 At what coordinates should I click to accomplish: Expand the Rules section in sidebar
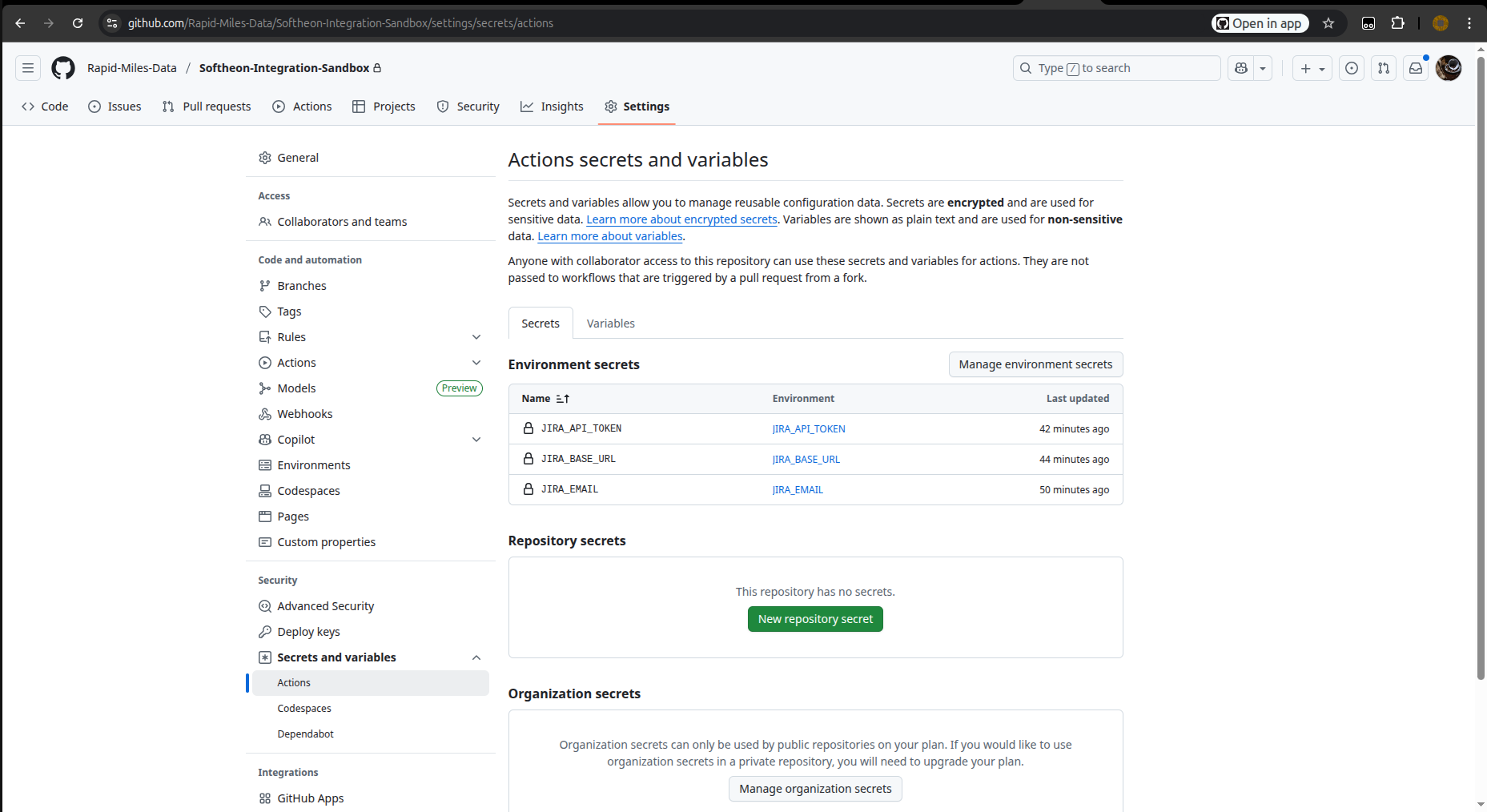coord(476,337)
